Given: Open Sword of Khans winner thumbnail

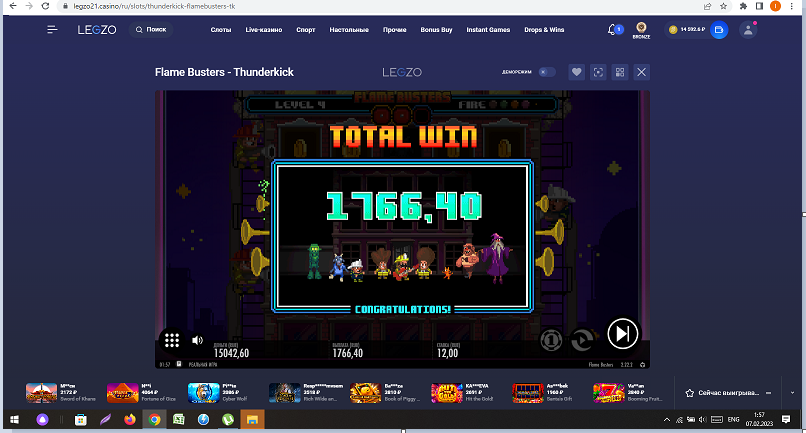Looking at the screenshot, I should tap(41, 393).
